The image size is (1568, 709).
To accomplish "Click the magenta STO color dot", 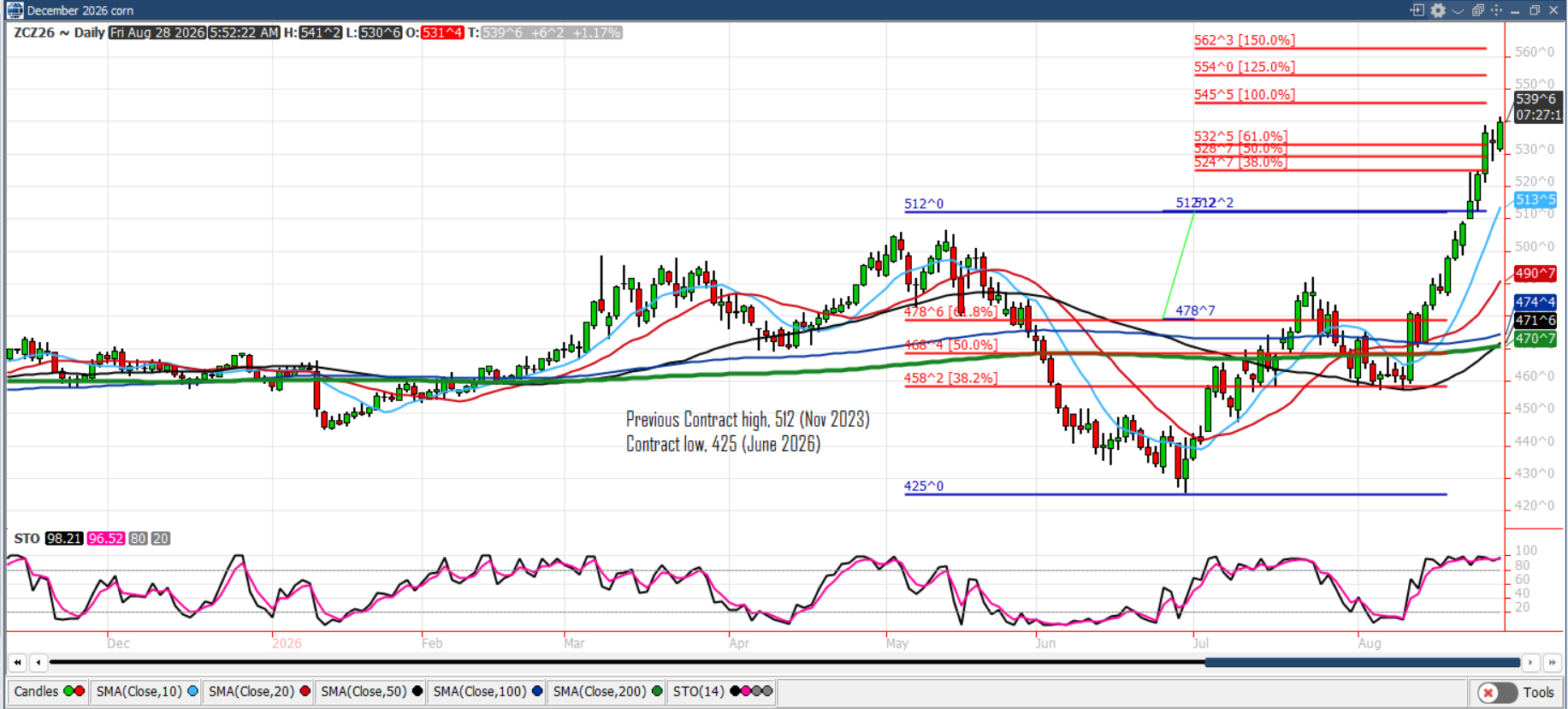I will click(745, 691).
